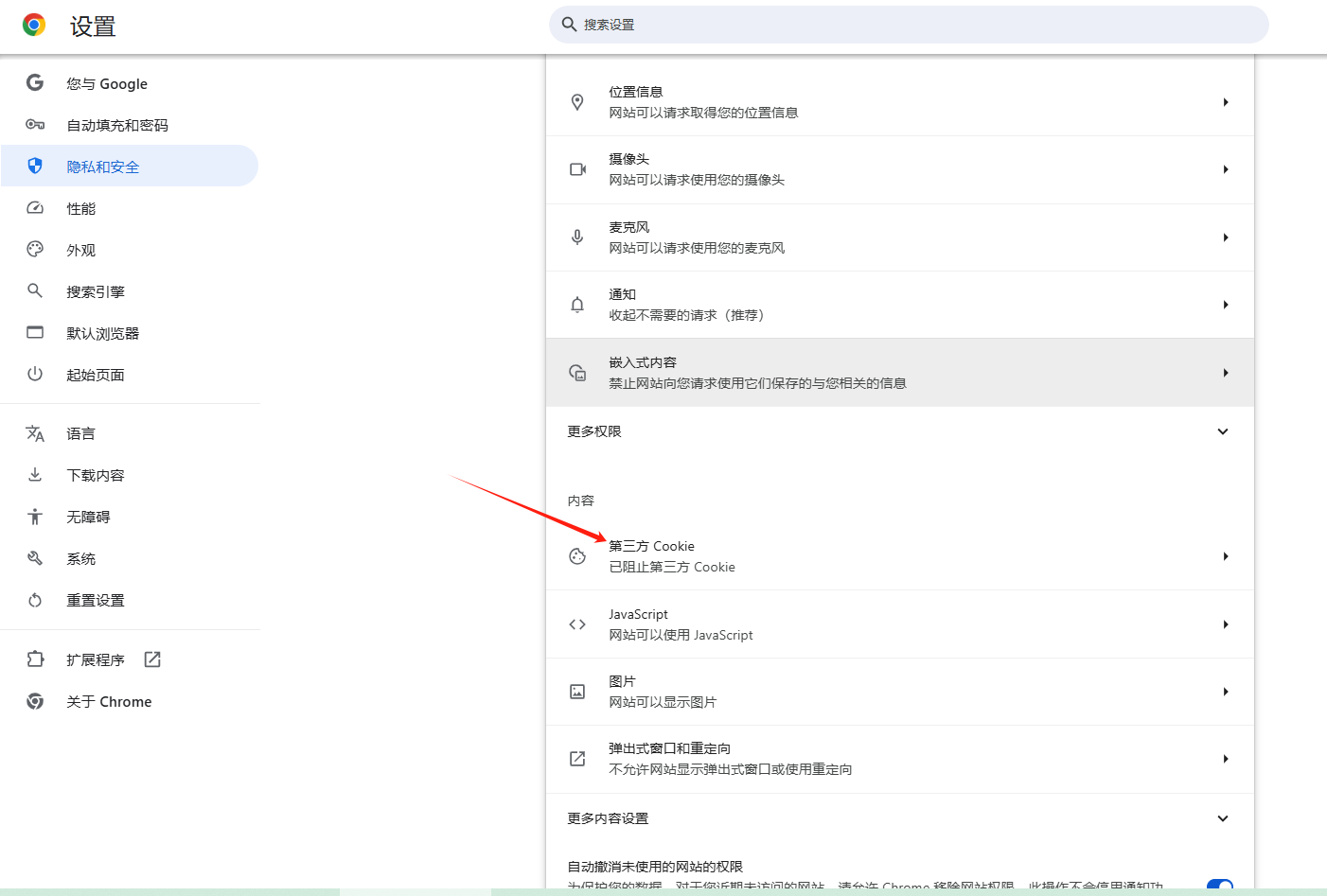The image size is (1327, 896).
Task: Click the camera icon in permissions list
Action: [577, 169]
